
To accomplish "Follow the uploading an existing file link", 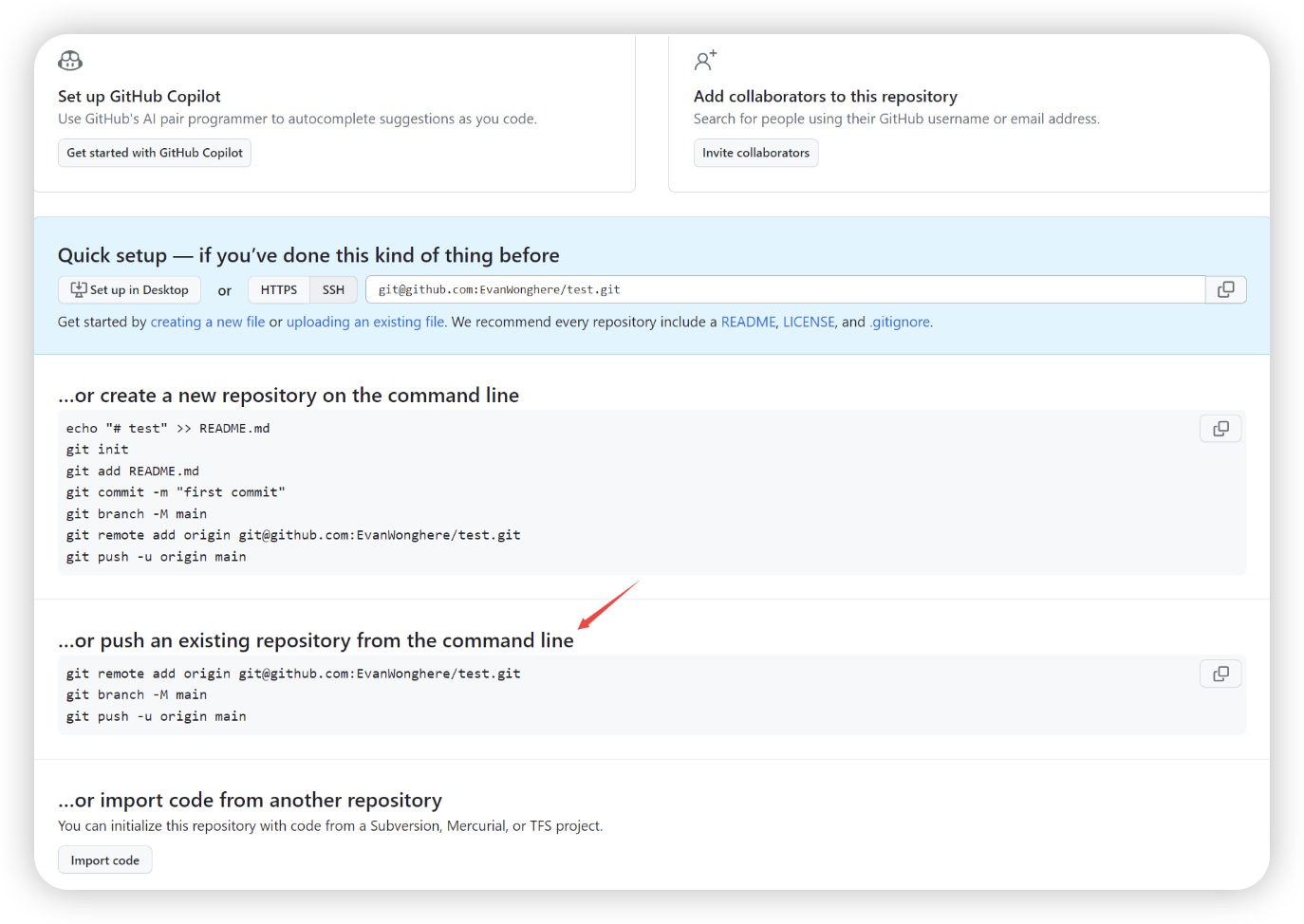I will click(365, 323).
